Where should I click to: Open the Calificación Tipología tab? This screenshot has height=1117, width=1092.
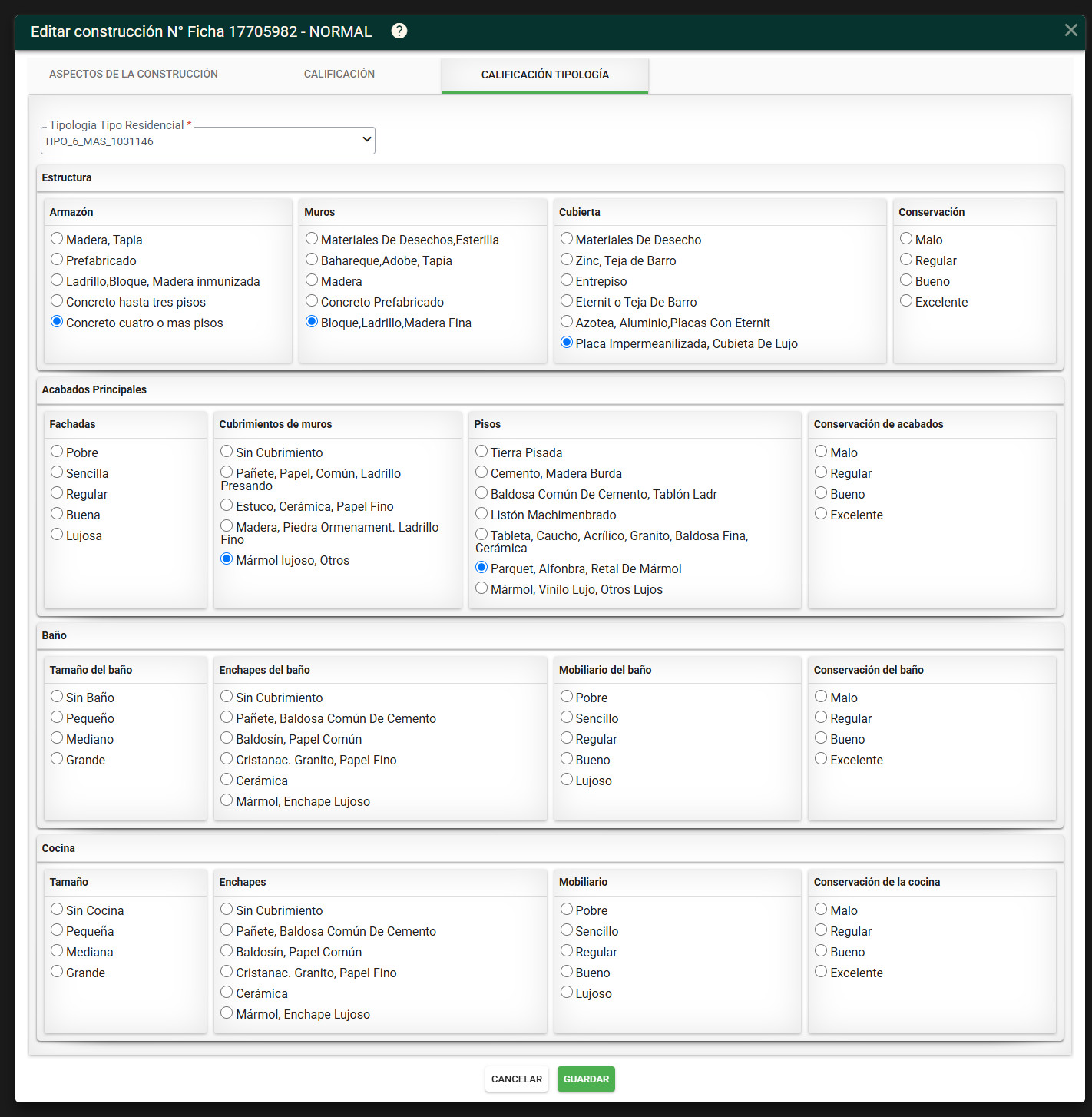point(545,75)
